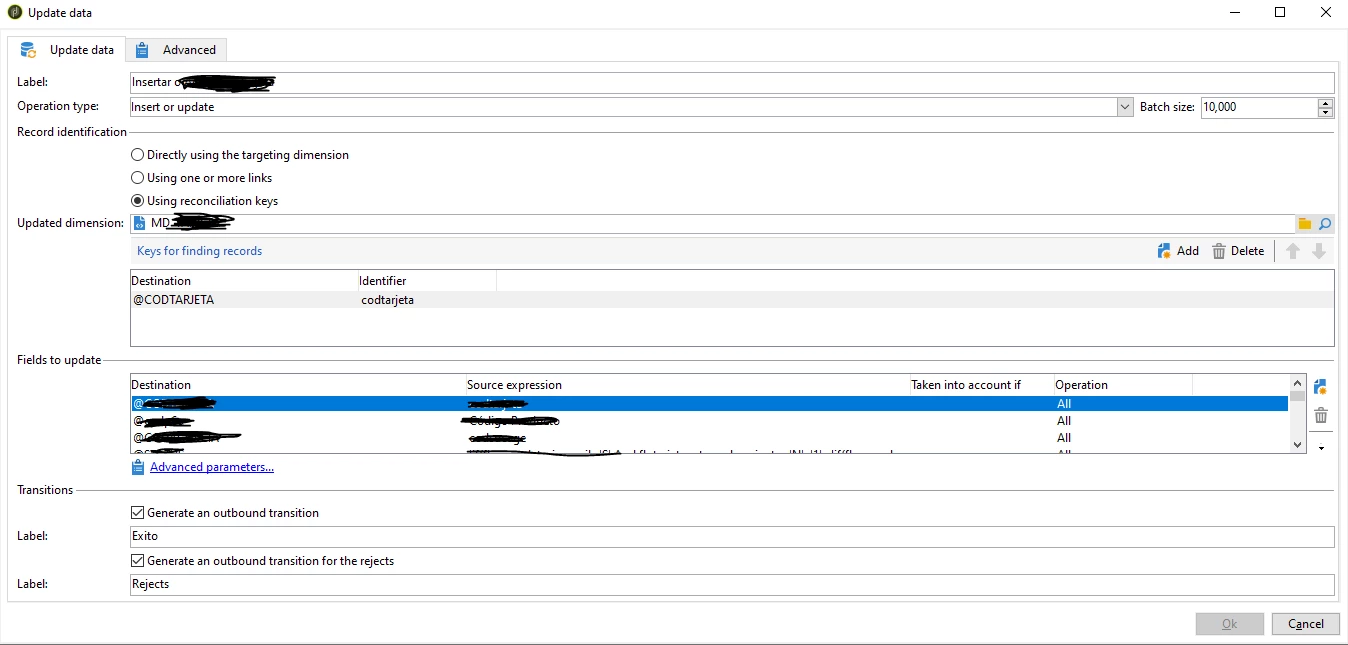Open the Operation type dropdown
The height and width of the screenshot is (645, 1348).
(1124, 107)
